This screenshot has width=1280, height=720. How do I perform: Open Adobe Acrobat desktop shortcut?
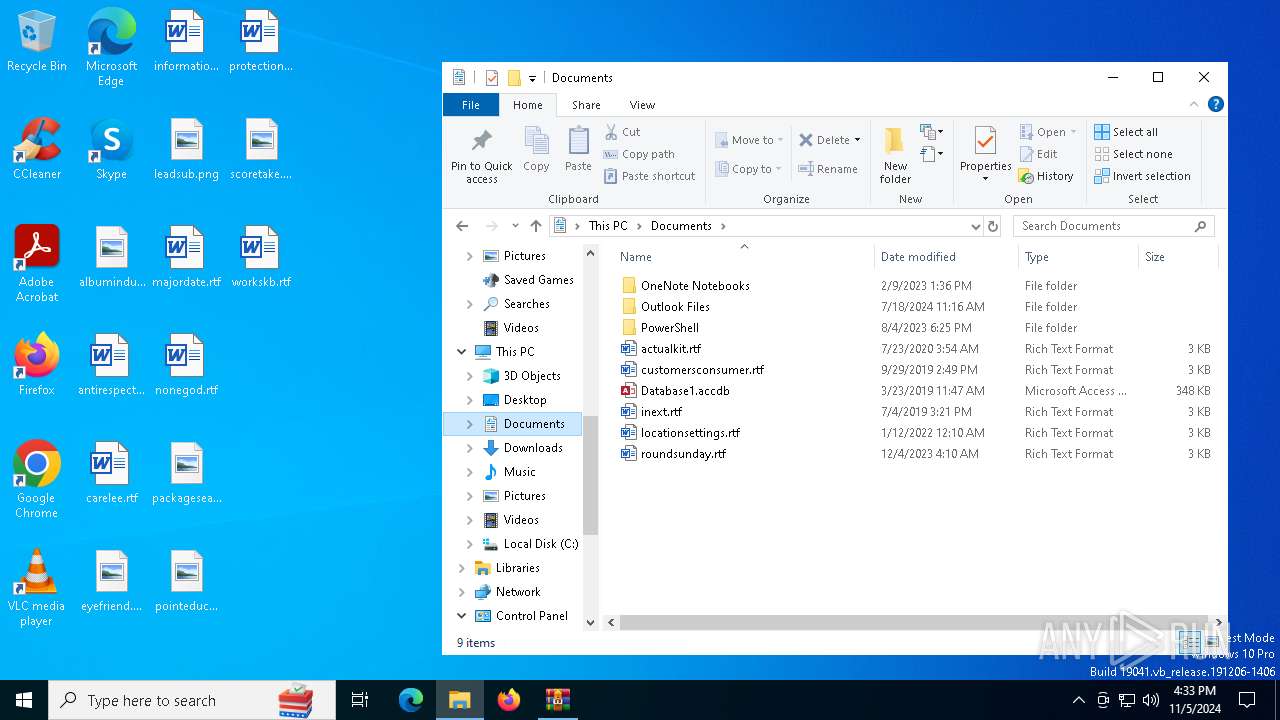(x=37, y=264)
